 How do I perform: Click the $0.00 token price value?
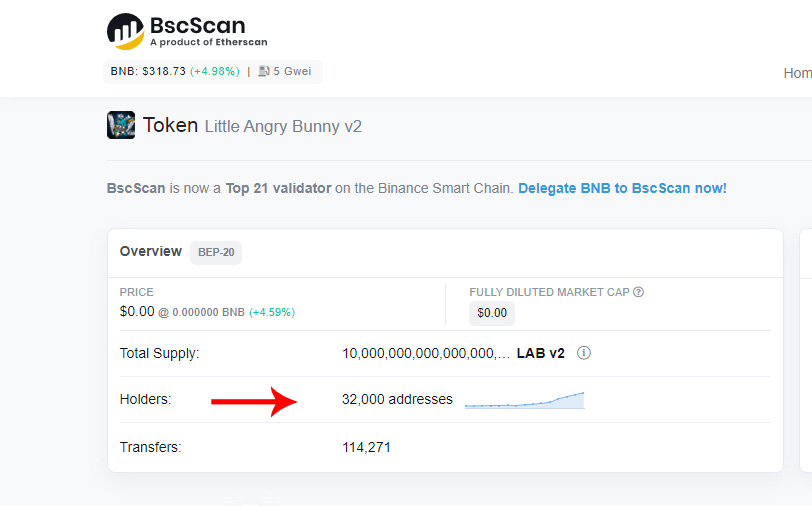tap(137, 312)
